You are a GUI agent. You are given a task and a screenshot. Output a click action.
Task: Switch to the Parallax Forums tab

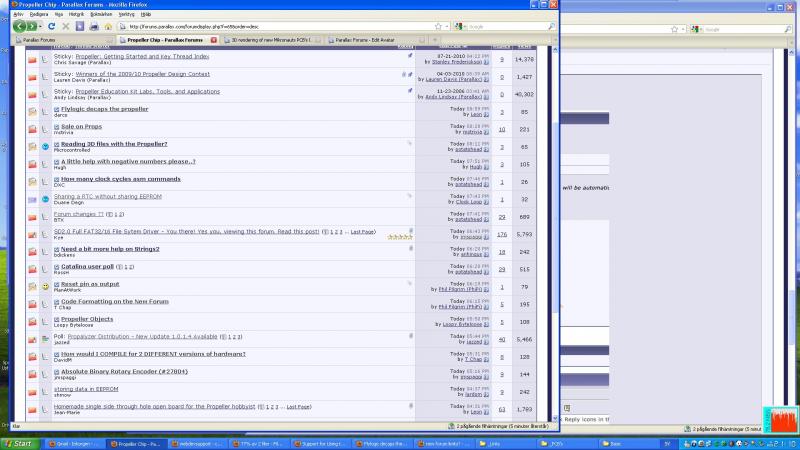[64, 40]
